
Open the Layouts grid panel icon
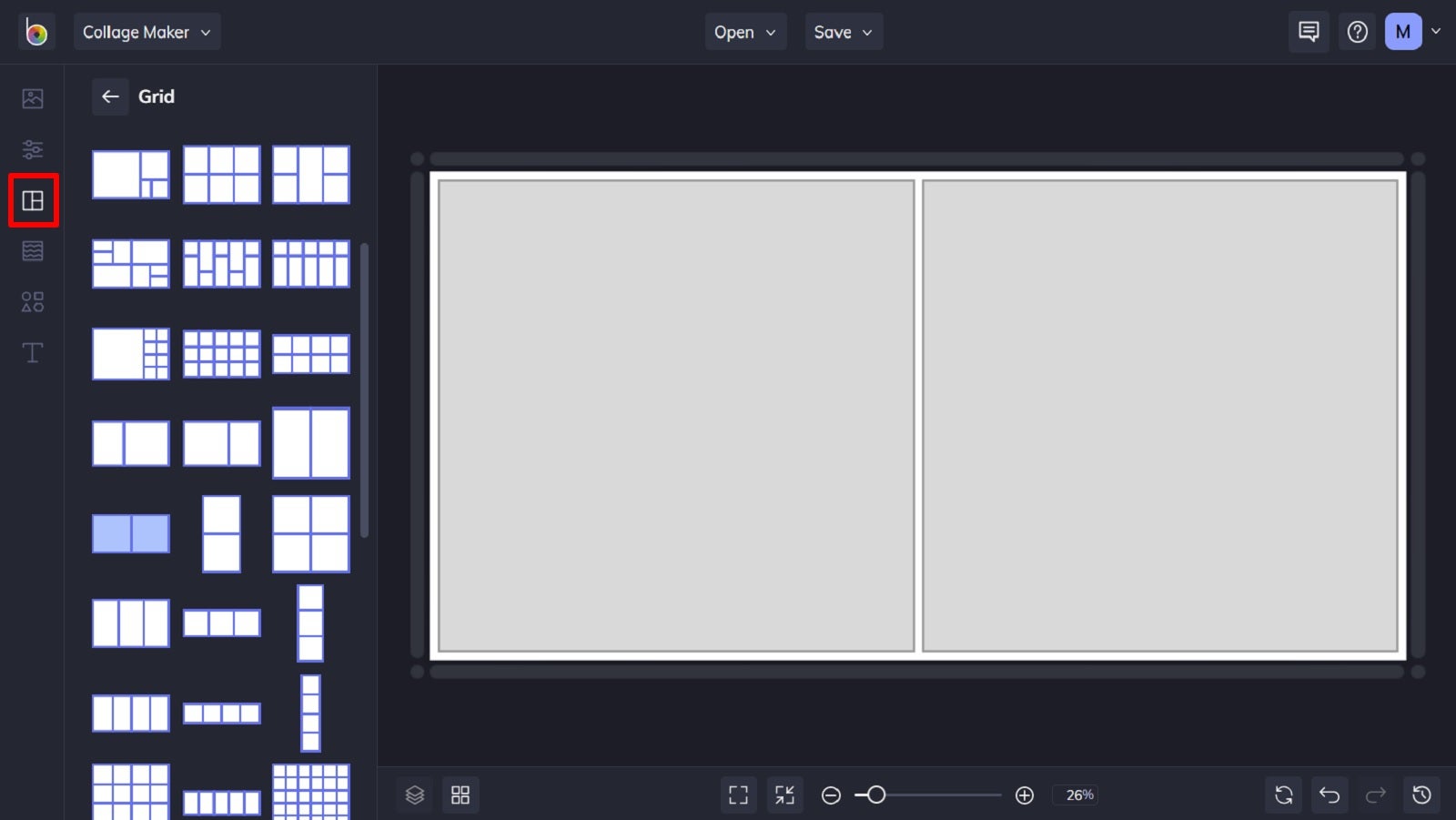[32, 200]
